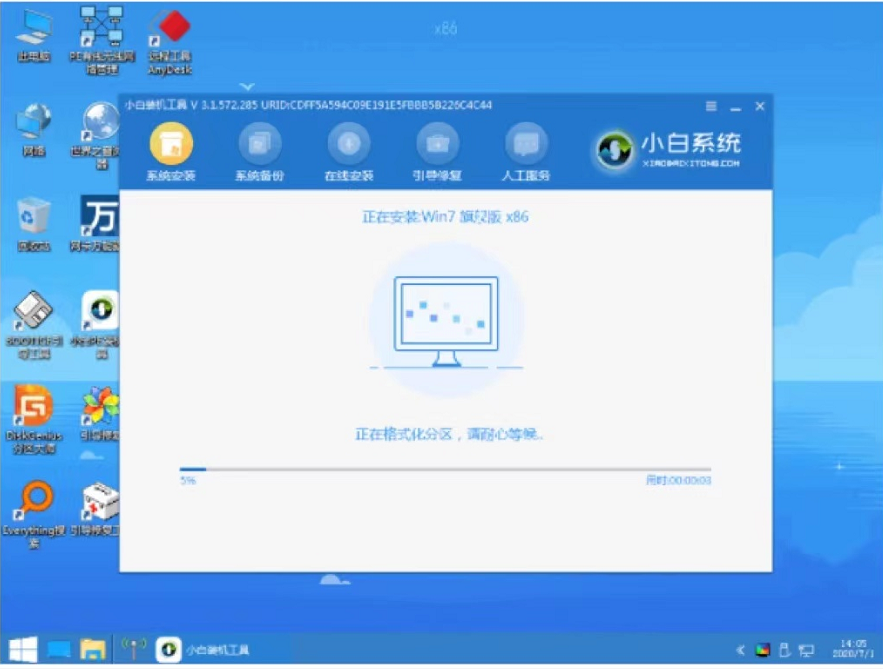883x669 pixels.
Task: Open the PE network manager desktop icon
Action: (102, 41)
